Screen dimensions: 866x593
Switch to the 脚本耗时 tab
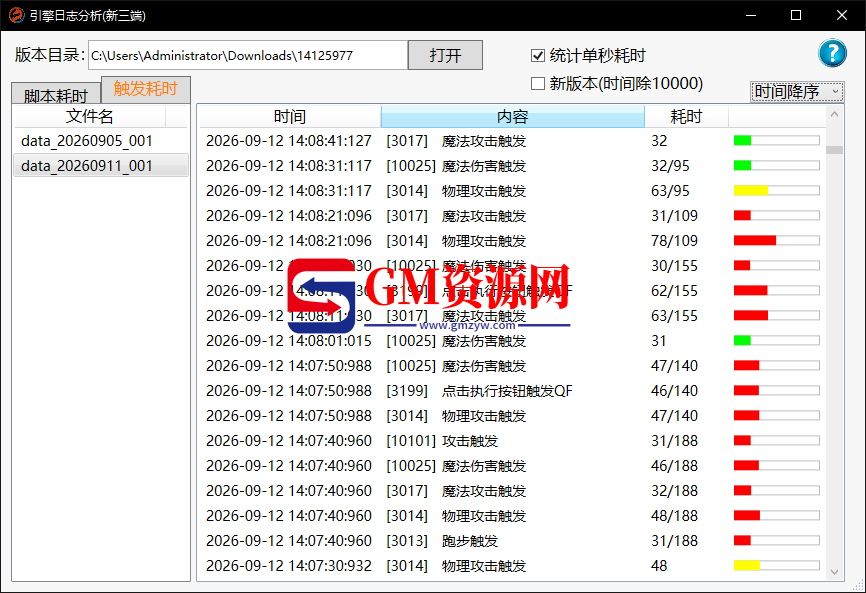point(56,95)
